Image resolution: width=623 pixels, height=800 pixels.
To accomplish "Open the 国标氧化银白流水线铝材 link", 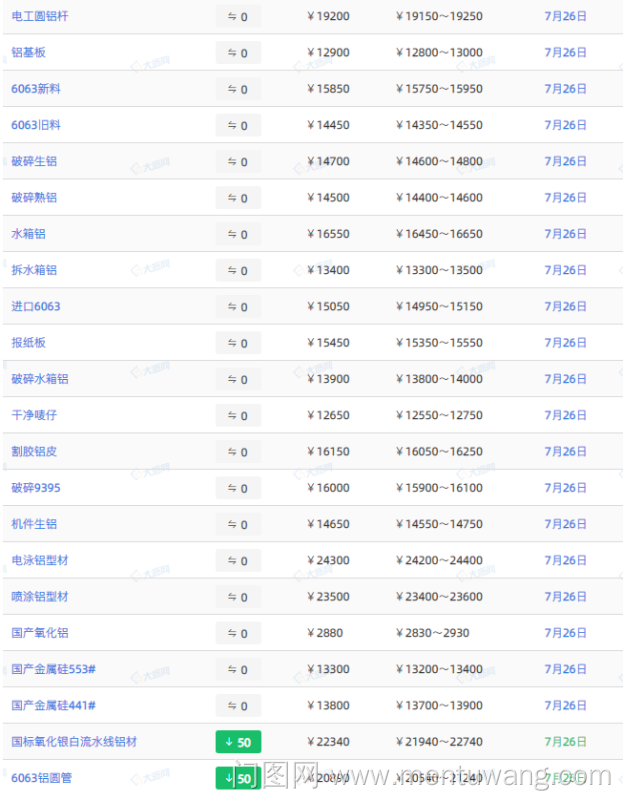I will tap(74, 742).
